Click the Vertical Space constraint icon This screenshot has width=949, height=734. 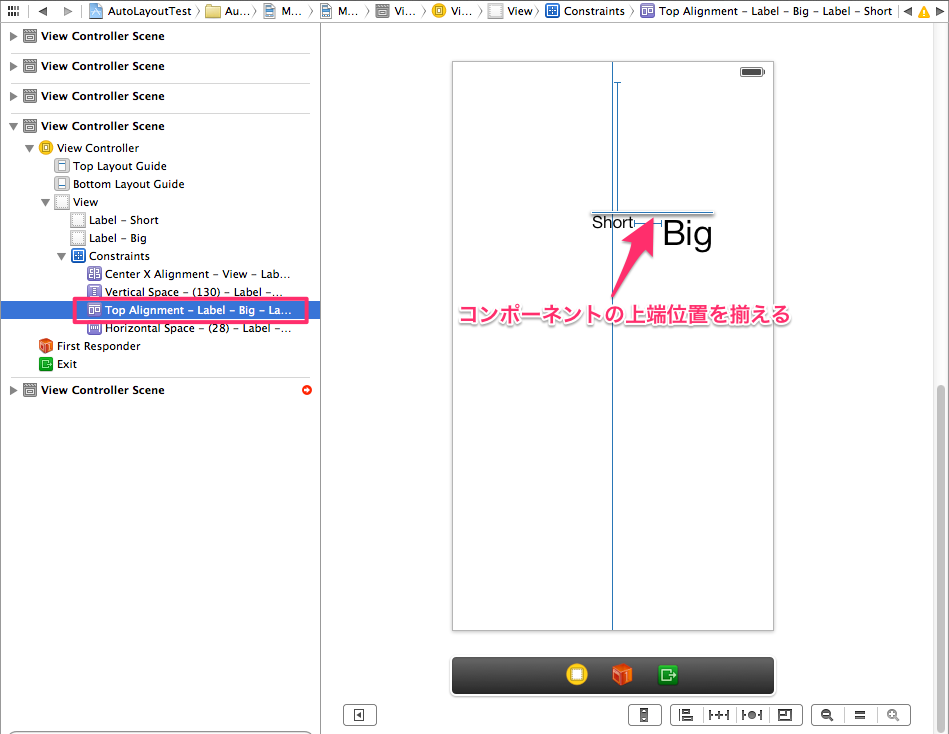pos(94,292)
